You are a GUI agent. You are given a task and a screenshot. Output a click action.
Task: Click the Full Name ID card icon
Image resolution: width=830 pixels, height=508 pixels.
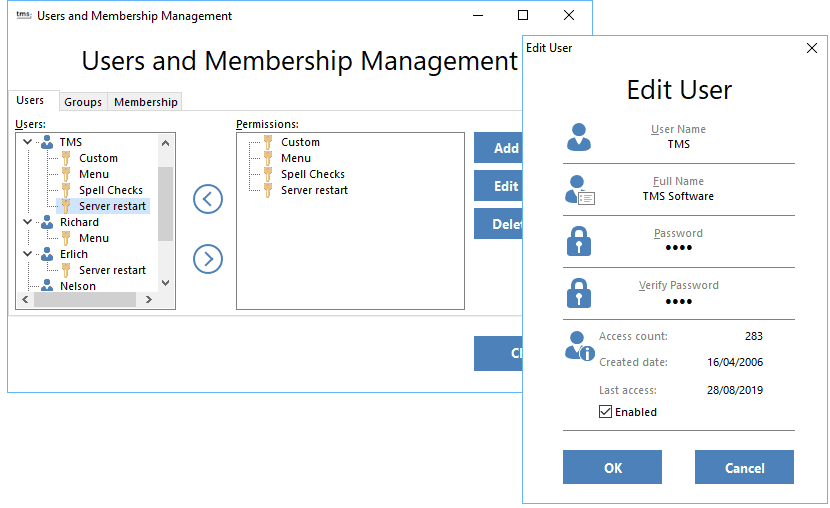point(579,189)
